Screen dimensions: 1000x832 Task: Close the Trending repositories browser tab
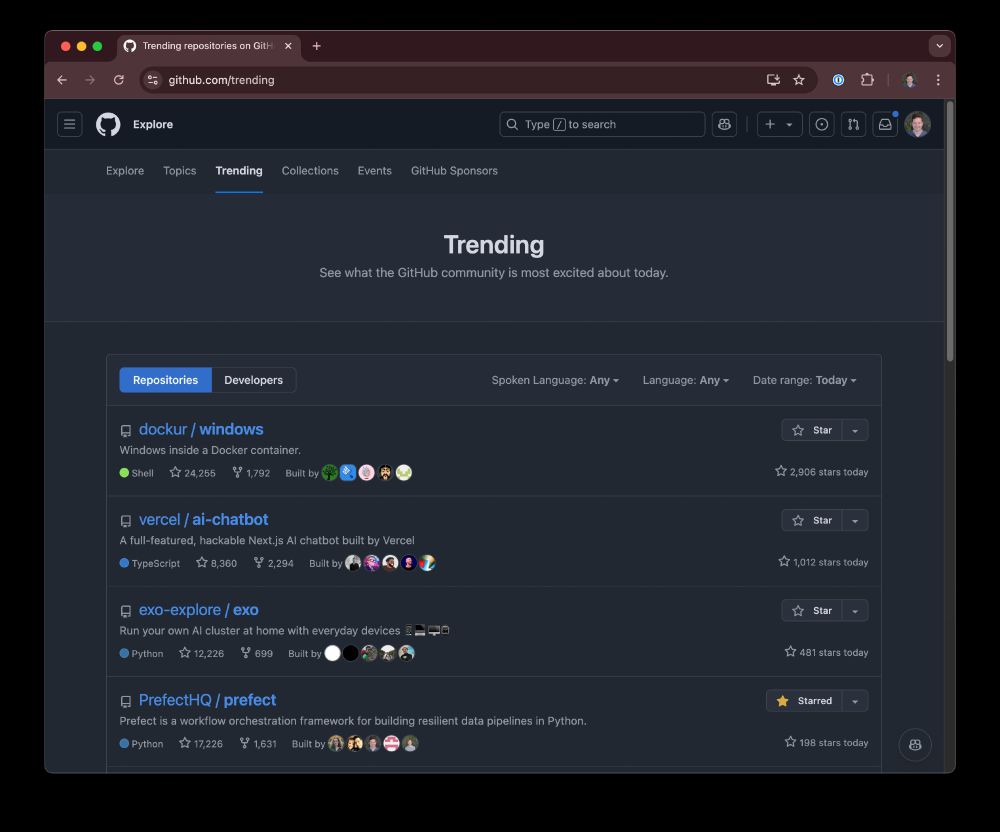point(288,46)
